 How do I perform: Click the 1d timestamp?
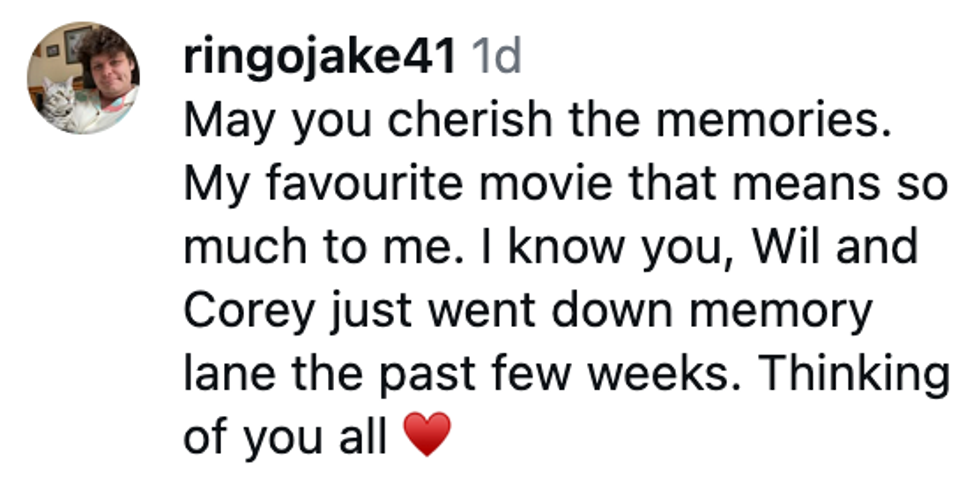496,59
